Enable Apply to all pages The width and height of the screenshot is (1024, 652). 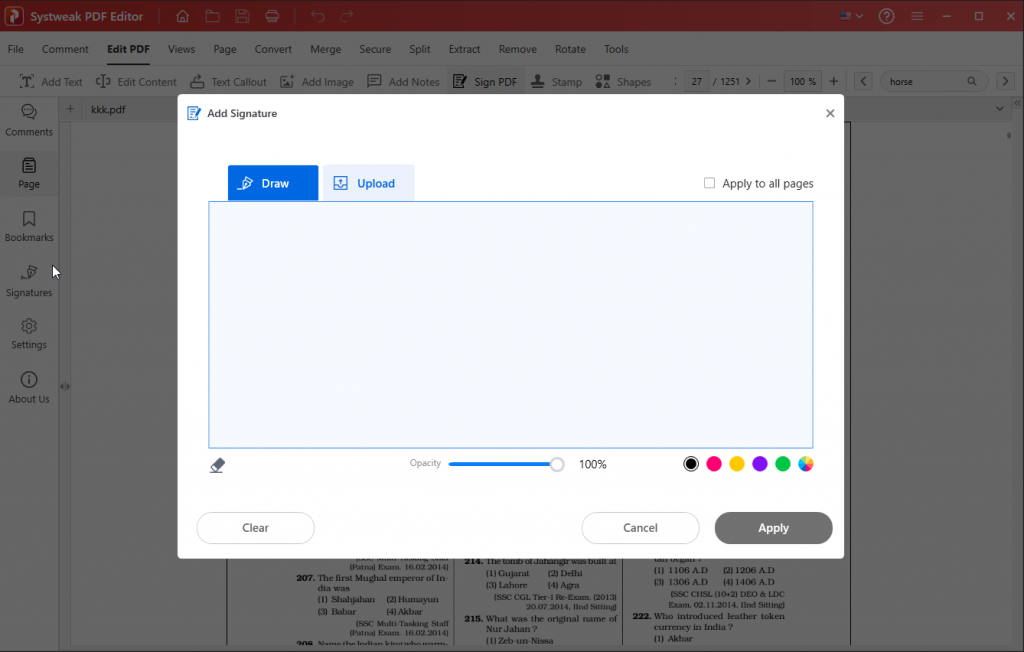710,183
